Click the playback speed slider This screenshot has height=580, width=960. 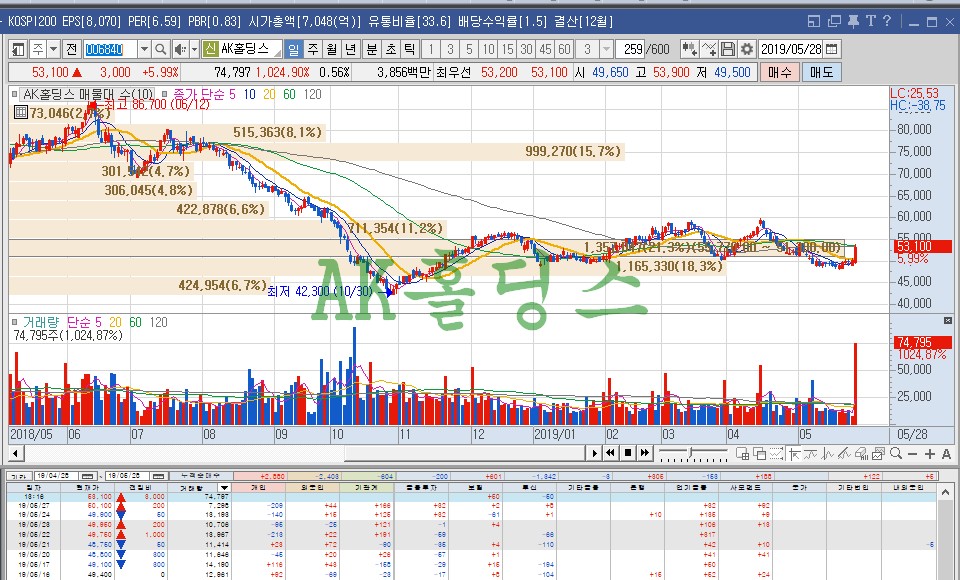point(693,453)
